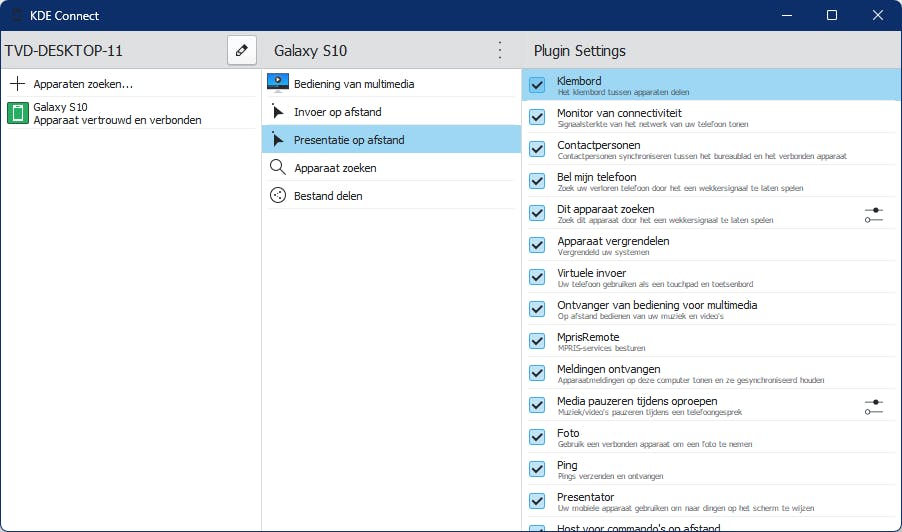
Task: Click the plus icon for Apparaten zoeken
Action: [18, 84]
